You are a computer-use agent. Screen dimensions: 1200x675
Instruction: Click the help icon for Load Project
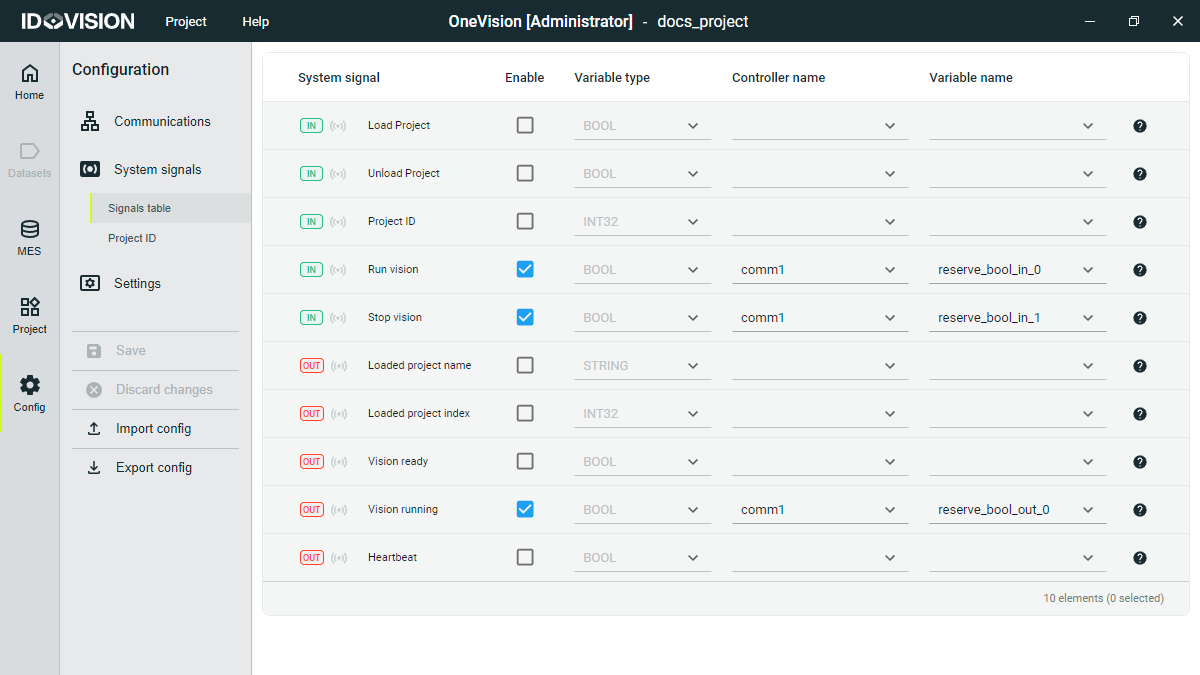point(1139,126)
